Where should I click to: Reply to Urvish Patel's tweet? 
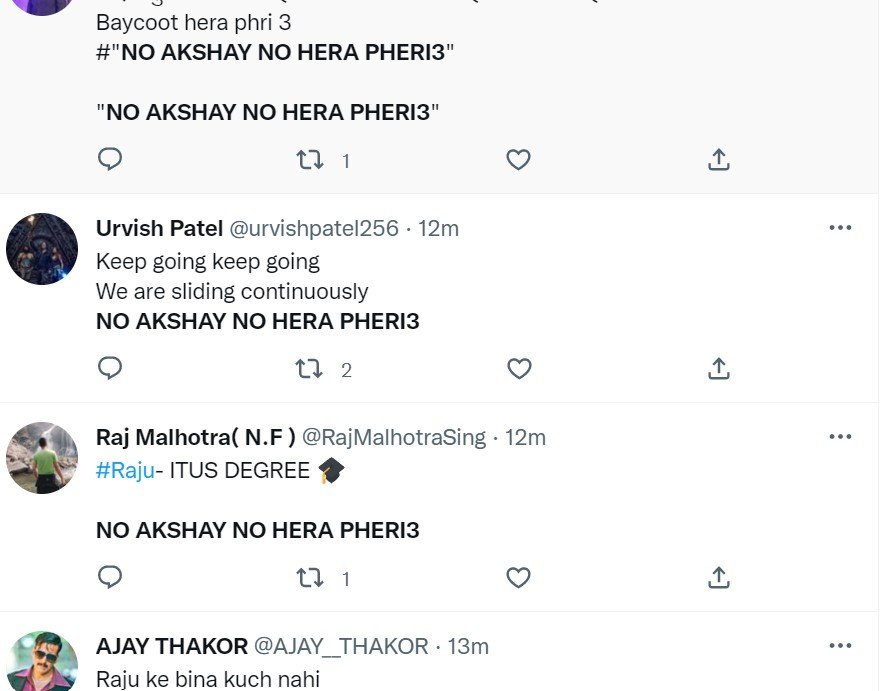[110, 369]
